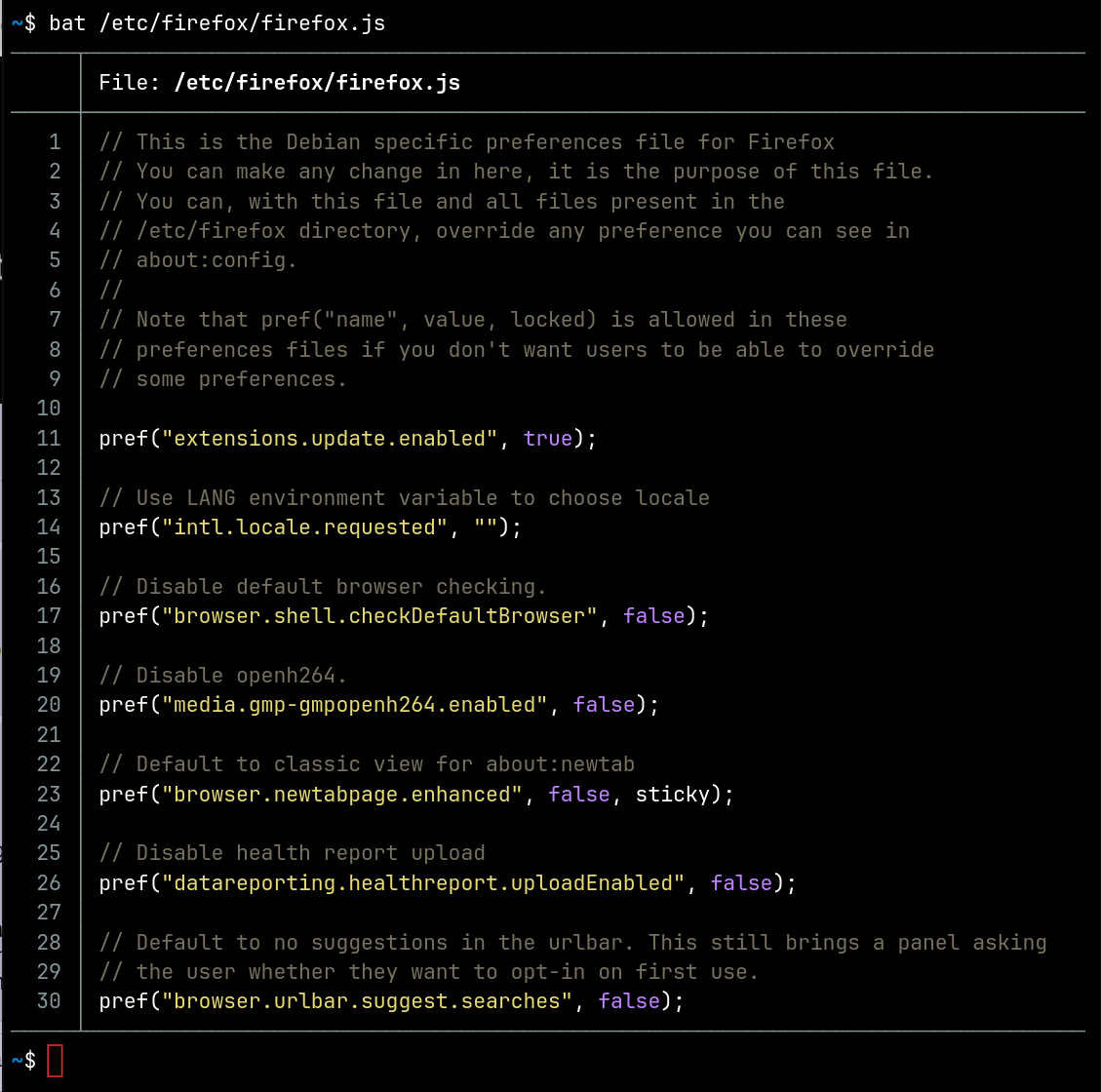
Task: Click the string "media.gmp-gmpopenh264.enabled"
Action: click(x=354, y=705)
